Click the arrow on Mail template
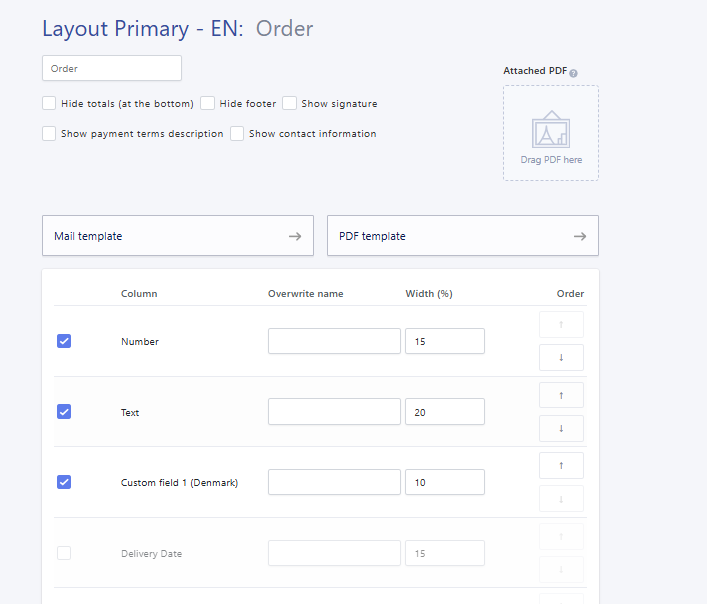 295,236
